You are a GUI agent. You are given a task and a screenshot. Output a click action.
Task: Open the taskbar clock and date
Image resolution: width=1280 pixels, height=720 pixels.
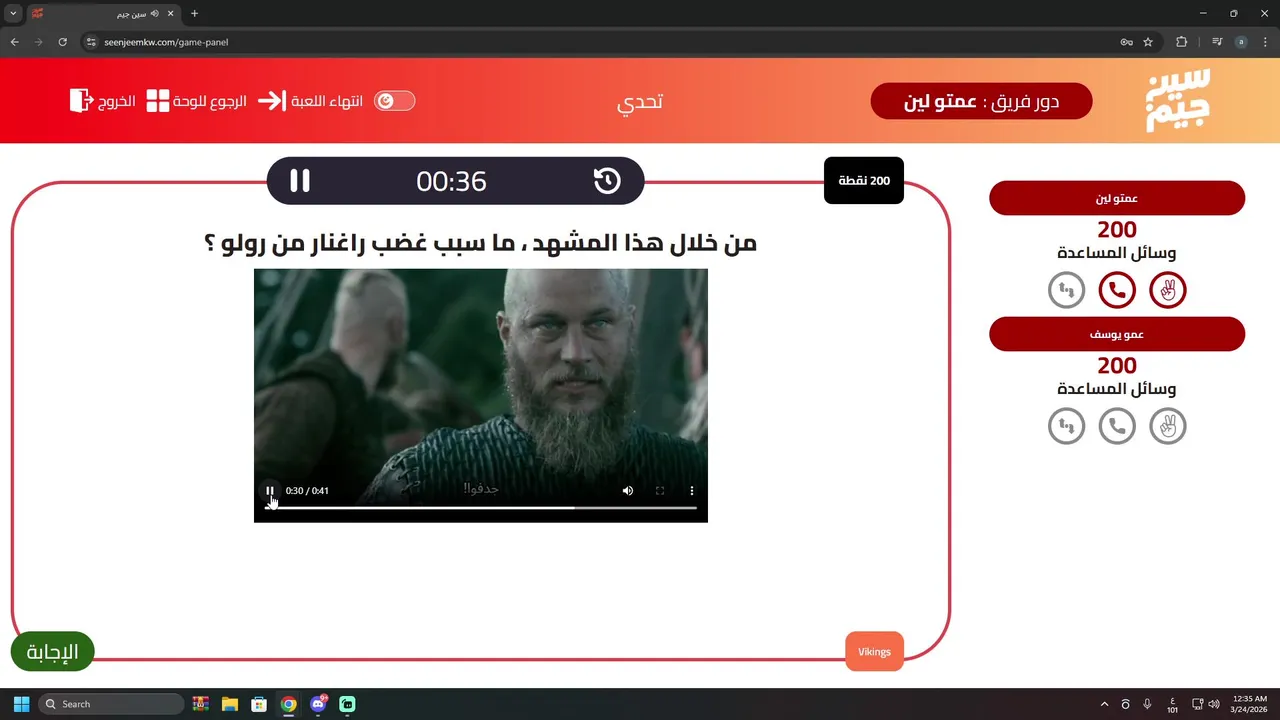pyautogui.click(x=1250, y=704)
